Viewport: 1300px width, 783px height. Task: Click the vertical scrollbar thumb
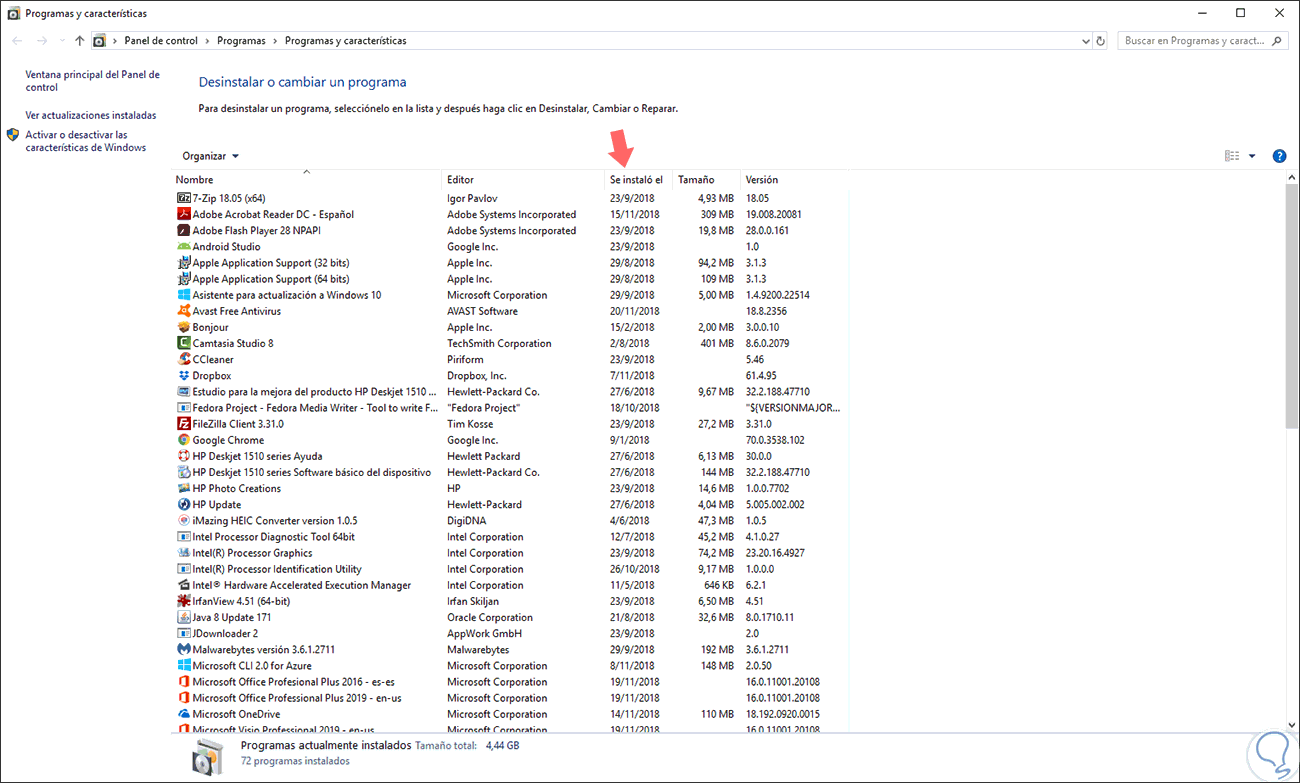[x=1292, y=305]
